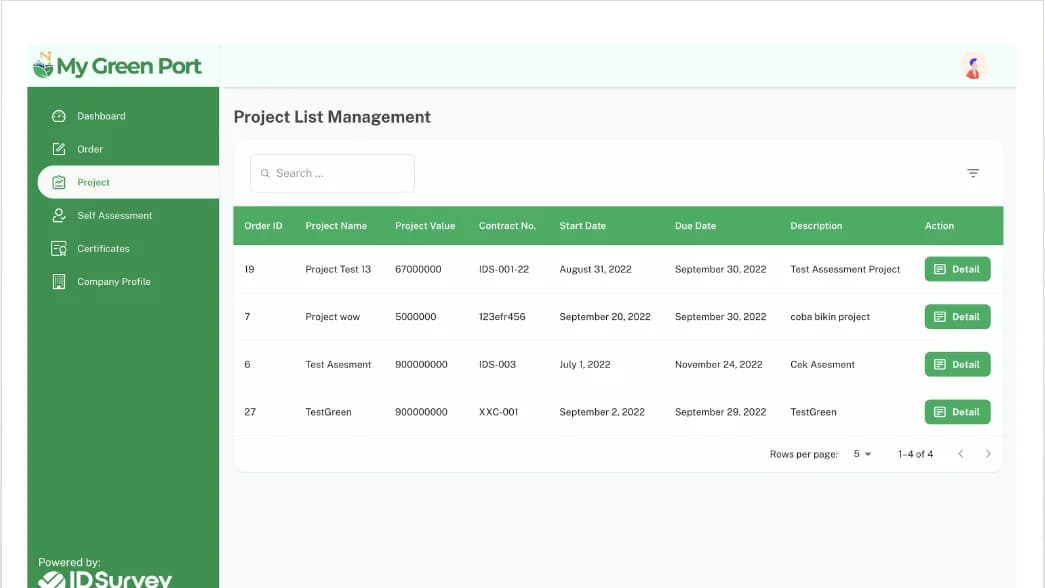The height and width of the screenshot is (588, 1045).
Task: Open the table filter icon
Action: pos(973,173)
